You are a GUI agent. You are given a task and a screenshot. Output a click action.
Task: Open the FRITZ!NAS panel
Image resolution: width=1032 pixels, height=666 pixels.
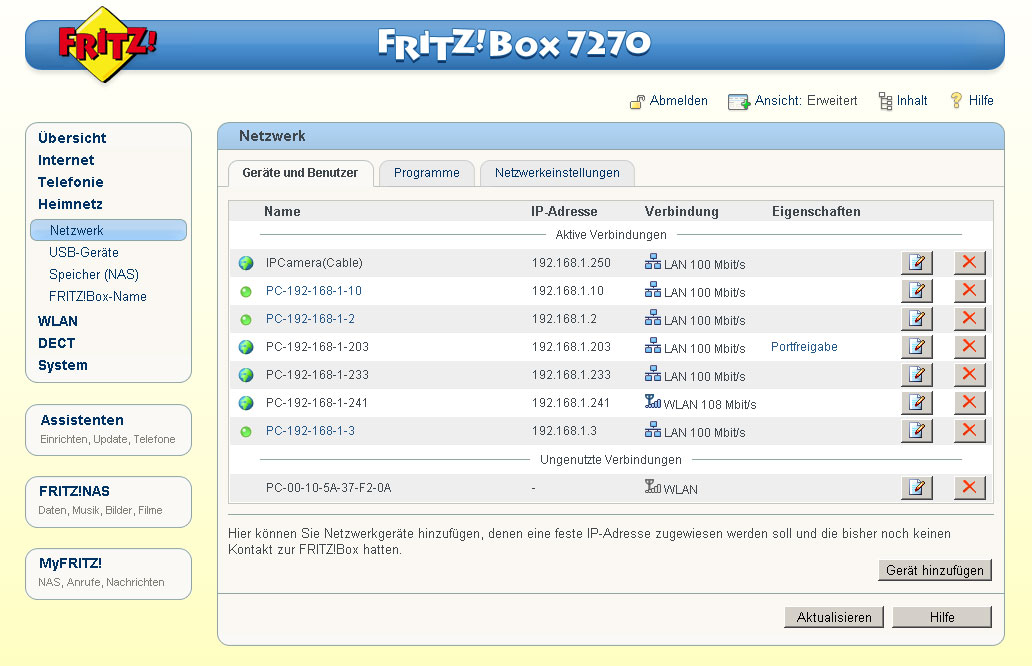[109, 502]
